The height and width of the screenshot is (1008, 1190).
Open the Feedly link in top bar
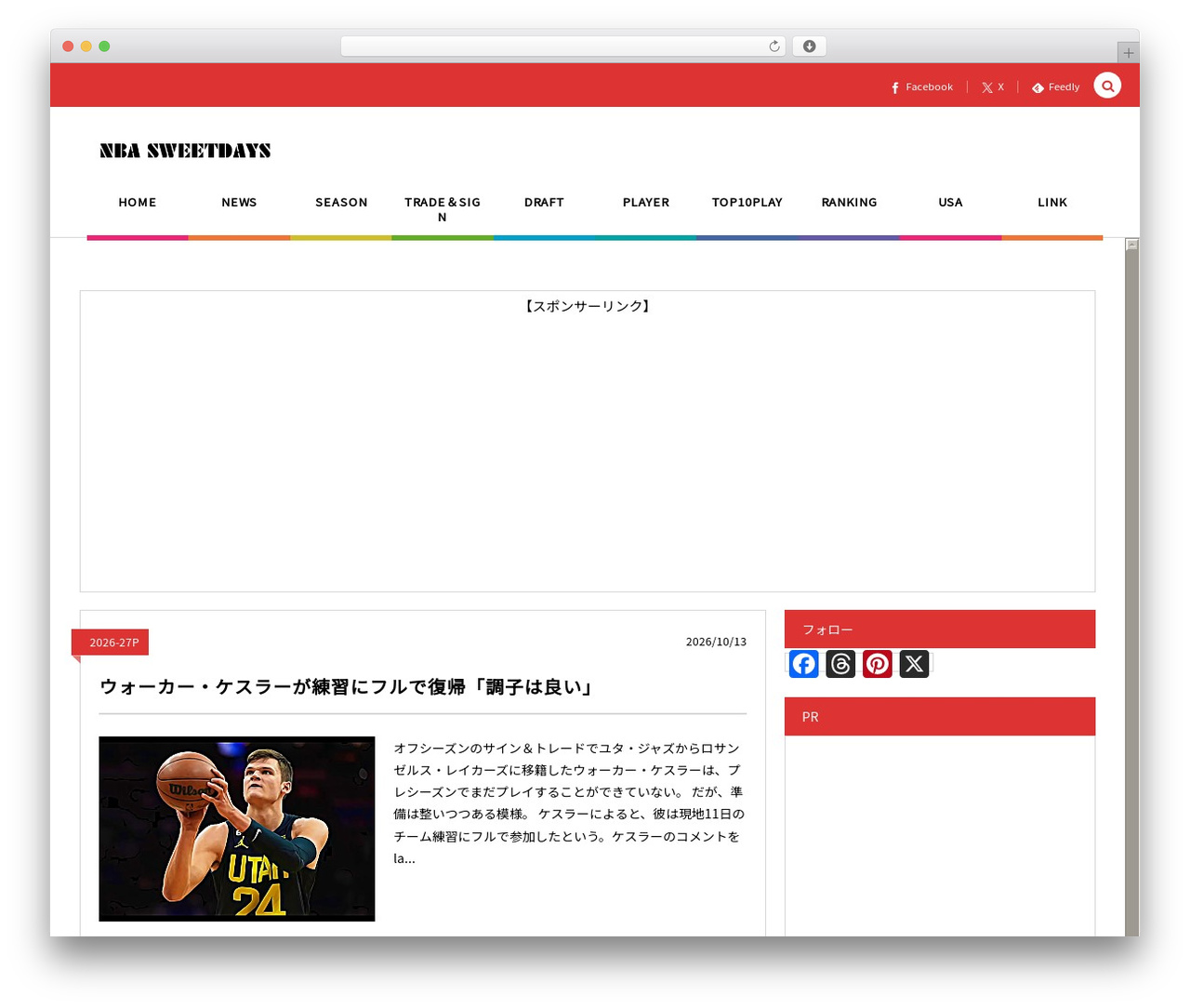coord(1056,87)
